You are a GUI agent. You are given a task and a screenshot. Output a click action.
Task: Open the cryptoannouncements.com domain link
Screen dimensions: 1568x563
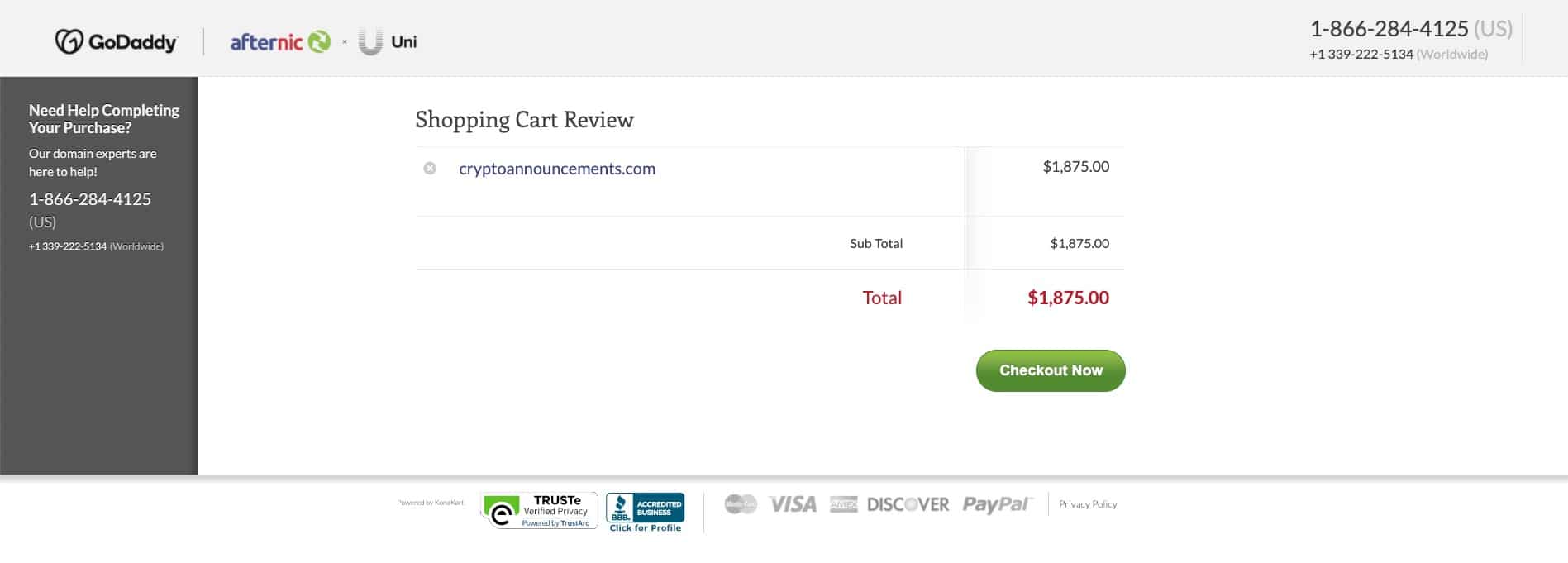point(557,169)
